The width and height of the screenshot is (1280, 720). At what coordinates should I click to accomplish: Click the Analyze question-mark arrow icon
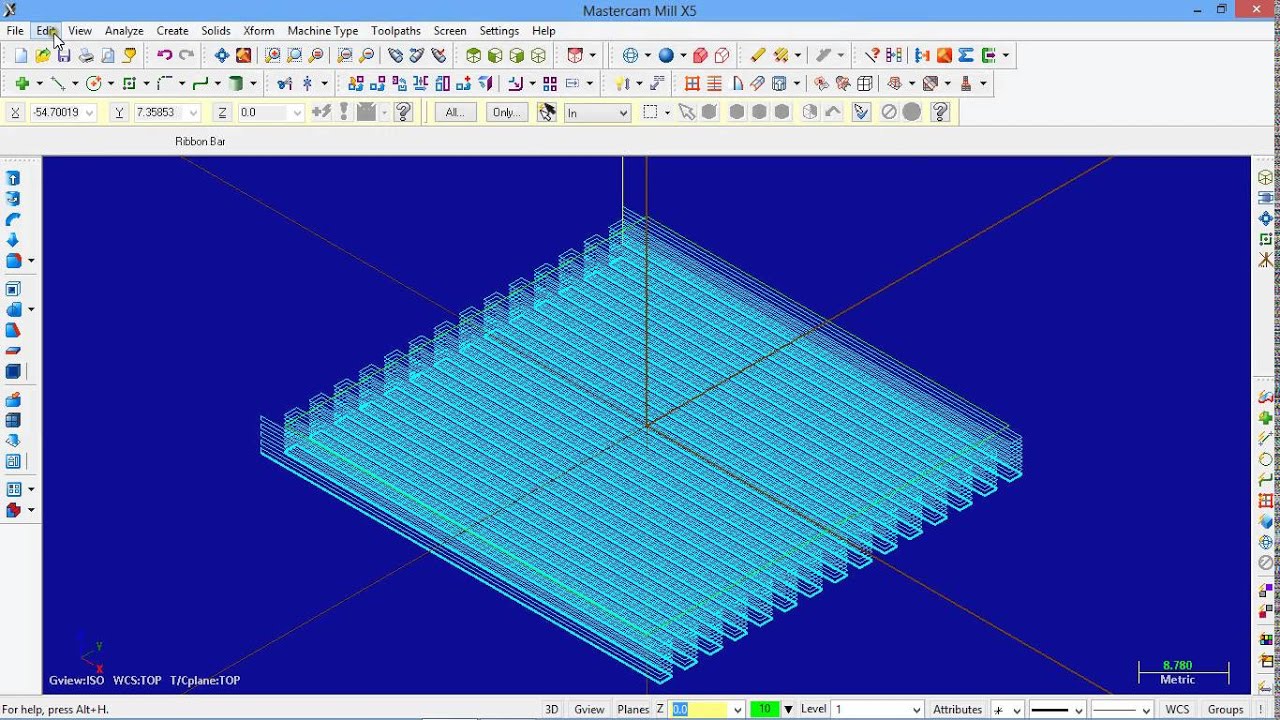pyautogui.click(x=872, y=56)
